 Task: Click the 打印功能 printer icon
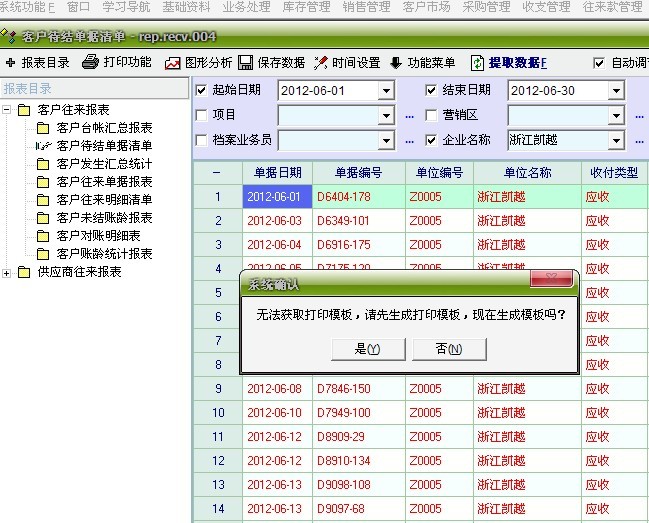click(x=90, y=62)
